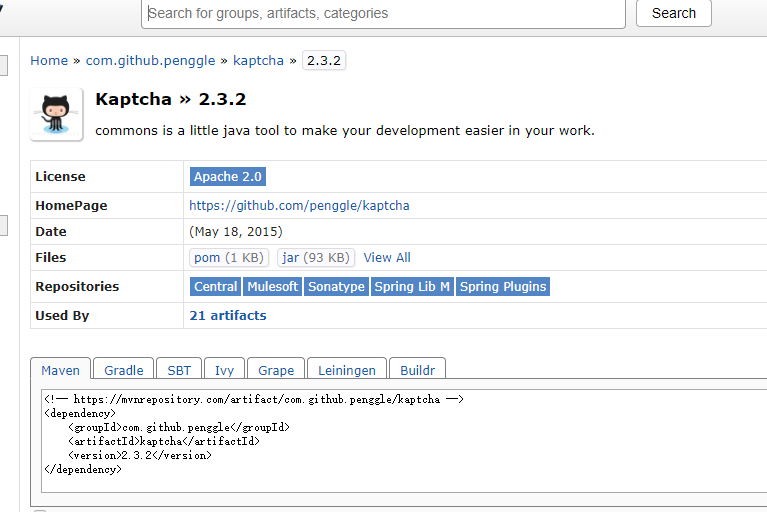The height and width of the screenshot is (512, 767).
Task: Switch to the SBT tab
Action: click(179, 370)
